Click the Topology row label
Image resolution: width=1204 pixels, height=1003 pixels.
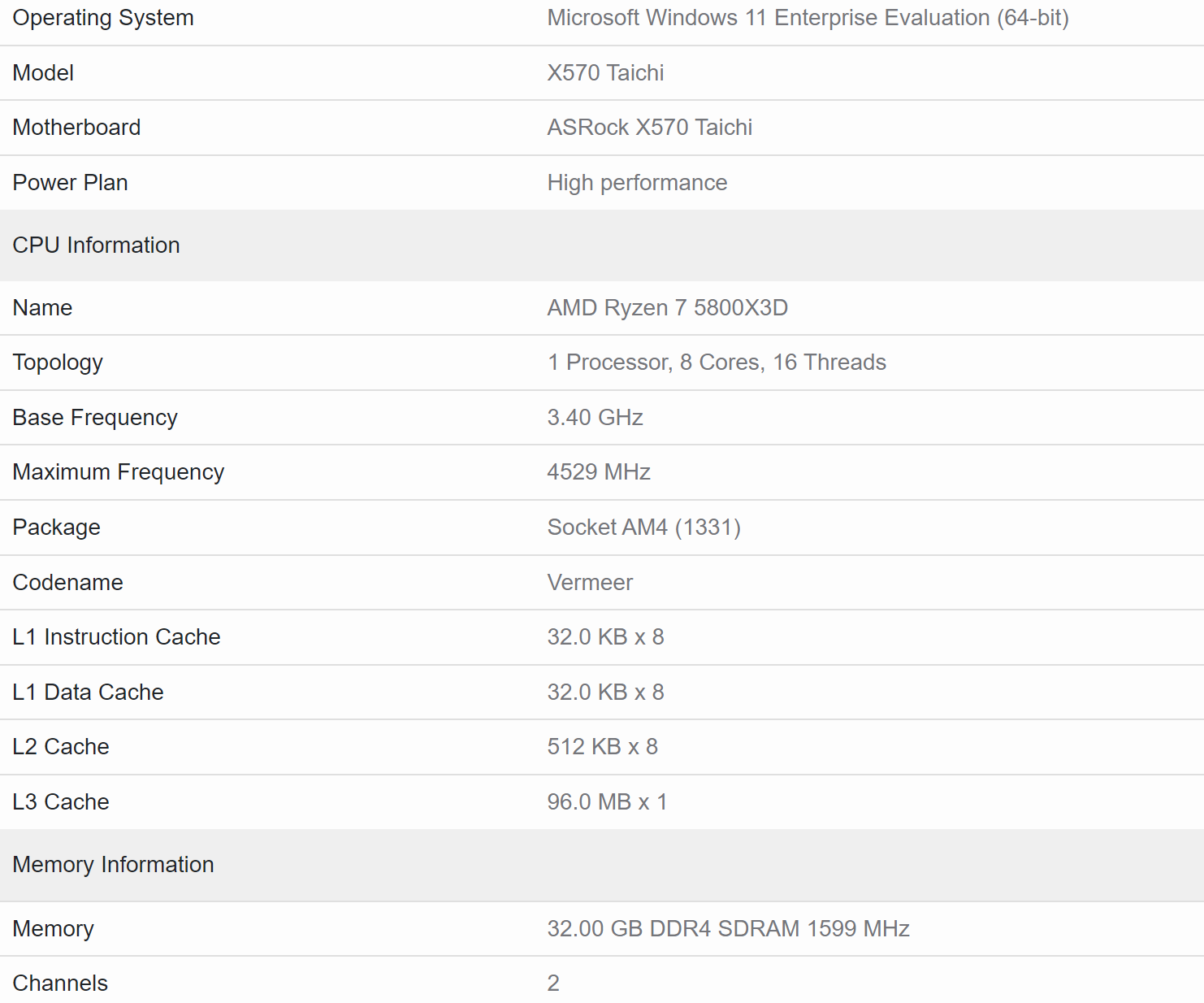point(58,363)
